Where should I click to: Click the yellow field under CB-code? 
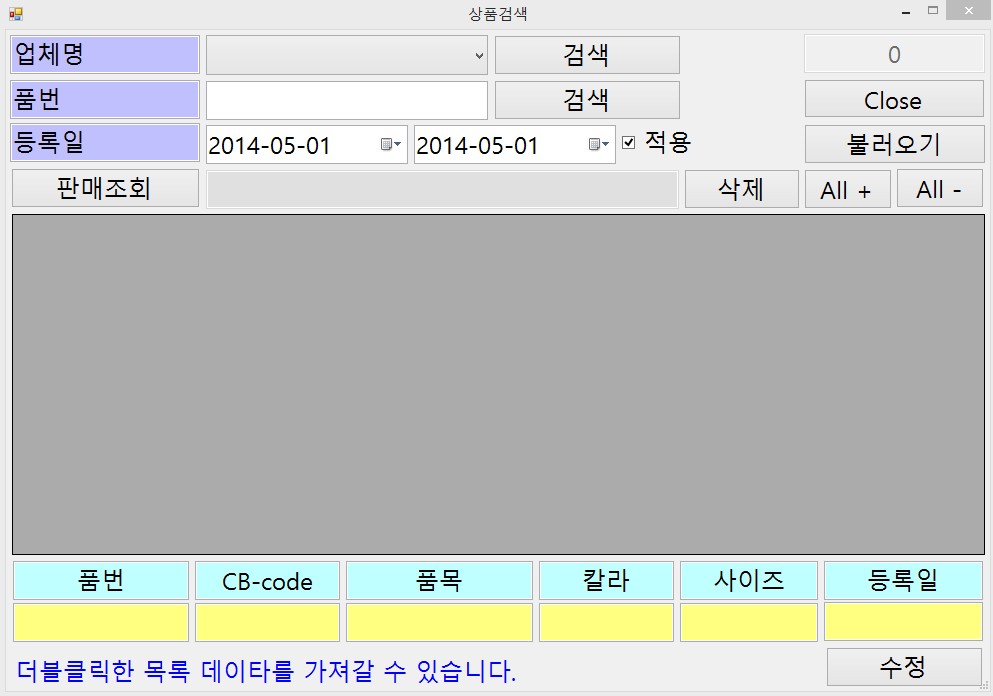click(267, 622)
